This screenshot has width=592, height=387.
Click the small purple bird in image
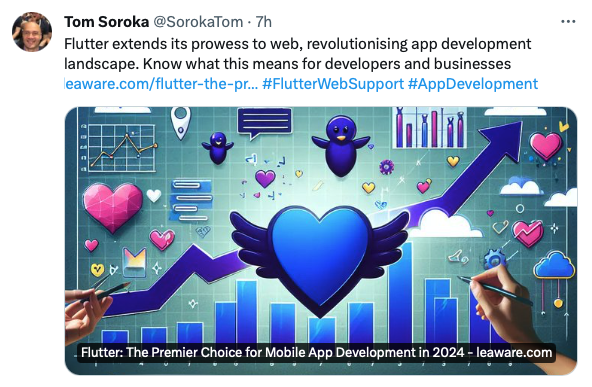tap(218, 148)
